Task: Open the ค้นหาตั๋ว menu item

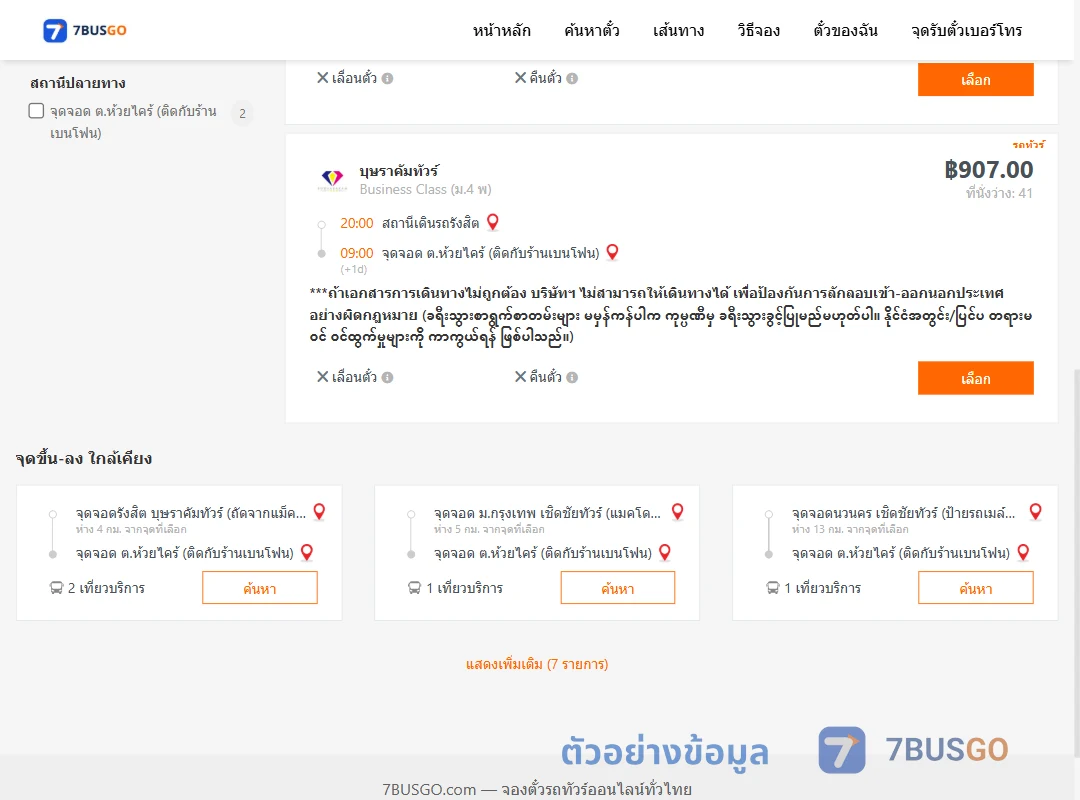Action: pos(592,30)
